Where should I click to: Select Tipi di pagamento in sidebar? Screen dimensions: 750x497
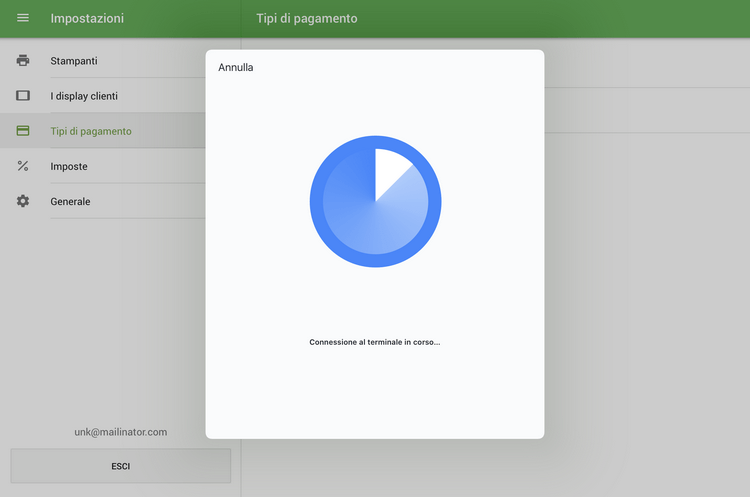[x=91, y=131]
